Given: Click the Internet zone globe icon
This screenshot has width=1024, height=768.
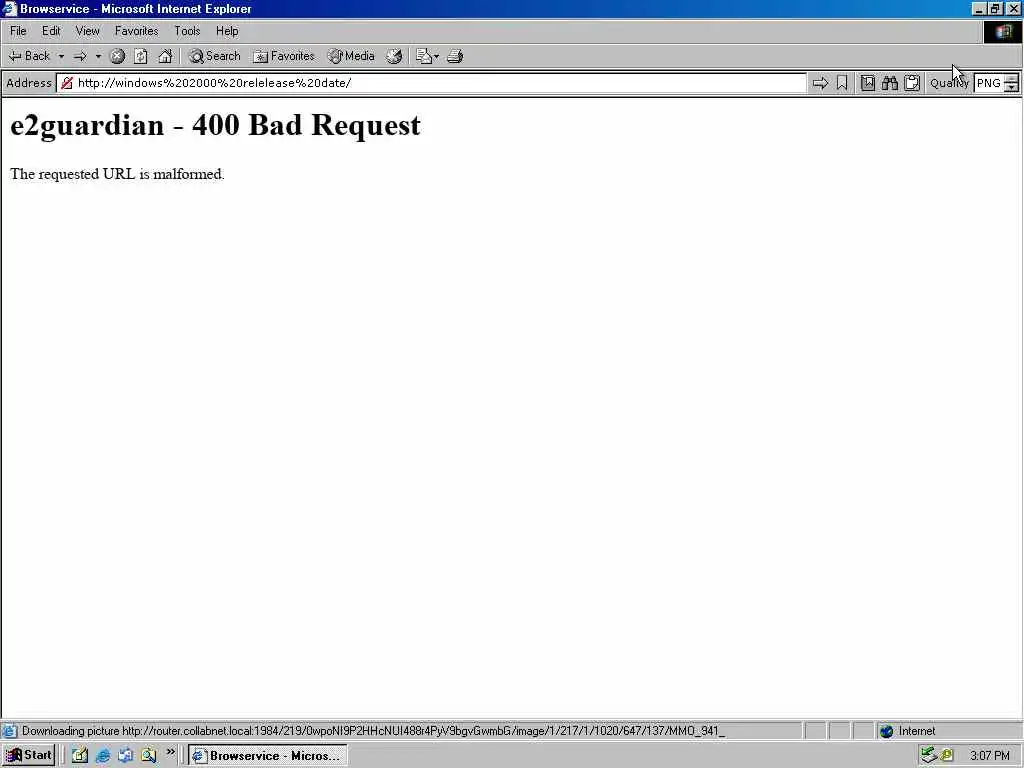Looking at the screenshot, I should [x=886, y=731].
